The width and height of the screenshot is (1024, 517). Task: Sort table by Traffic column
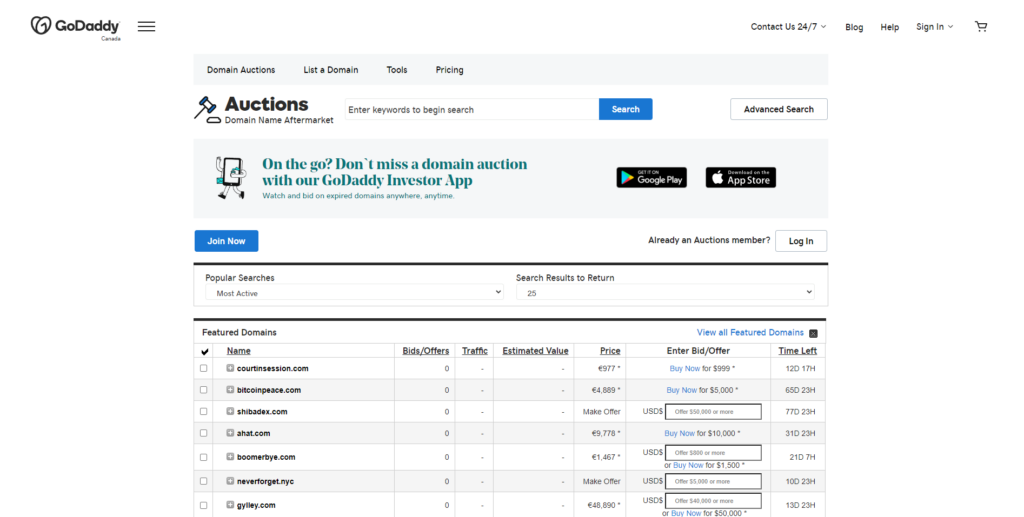475,351
